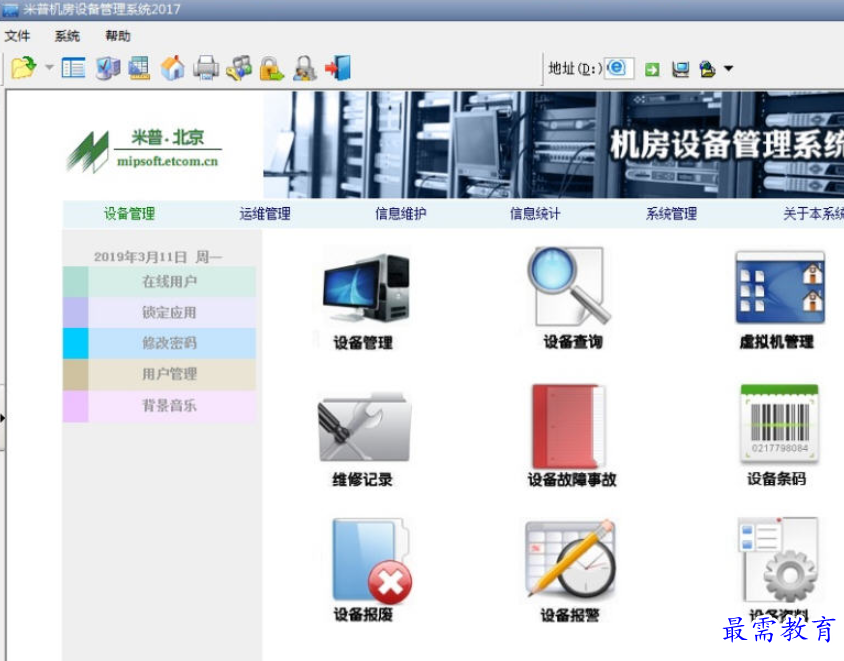This screenshot has width=844, height=661.
Task: Click the 设备报废 label text
Action: point(363,614)
